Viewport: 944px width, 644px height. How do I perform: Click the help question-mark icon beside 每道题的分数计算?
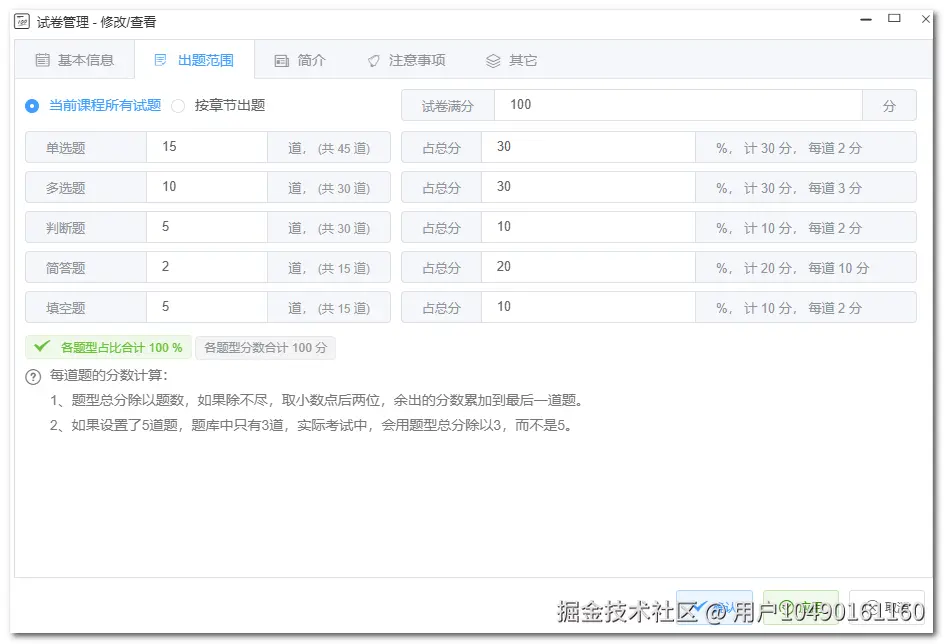(33, 377)
